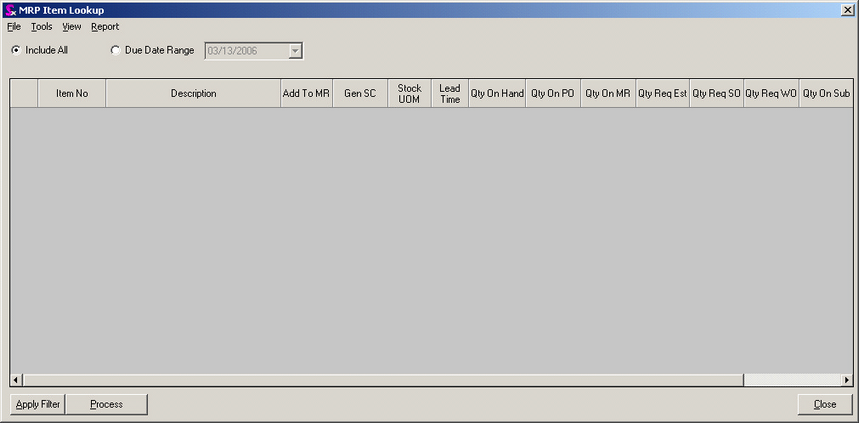Viewport: 859px width, 423px height.
Task: Click the Qty On Hand column header
Action: click(497, 94)
